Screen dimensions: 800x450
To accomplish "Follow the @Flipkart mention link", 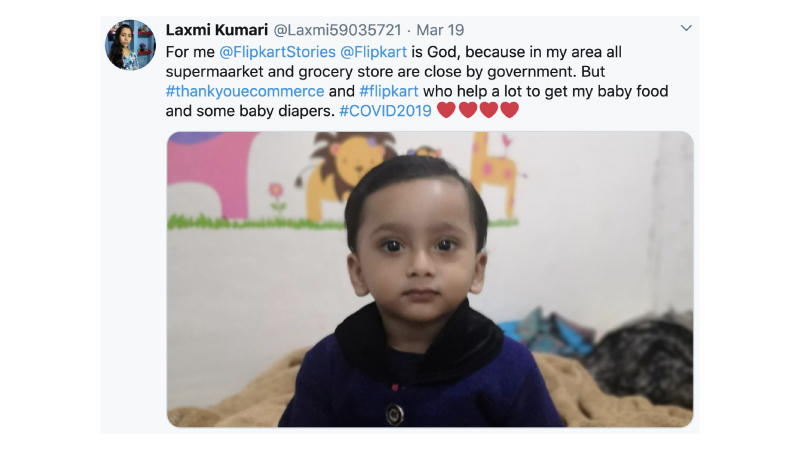I will [x=373, y=52].
